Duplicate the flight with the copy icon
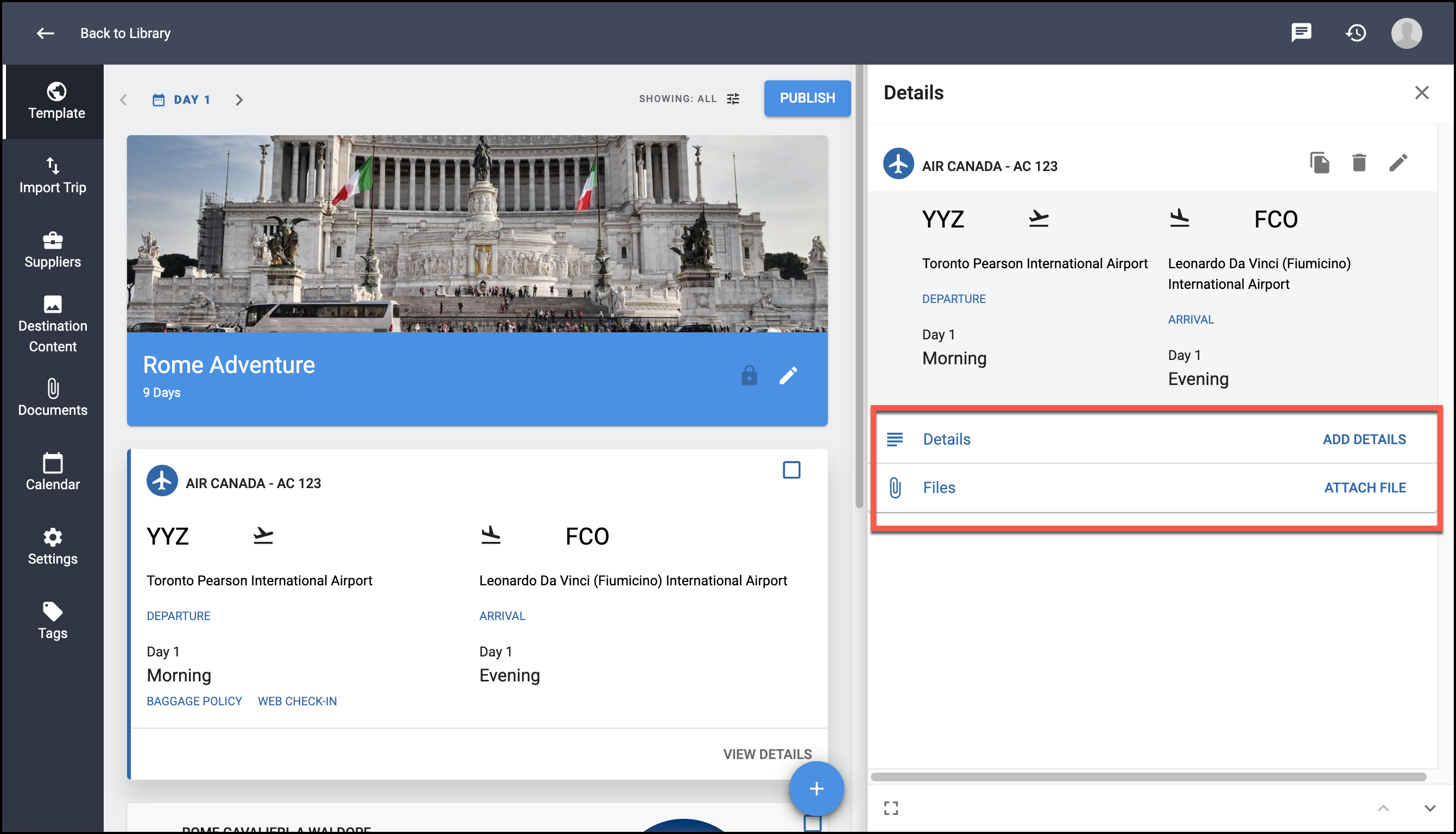 click(x=1319, y=163)
